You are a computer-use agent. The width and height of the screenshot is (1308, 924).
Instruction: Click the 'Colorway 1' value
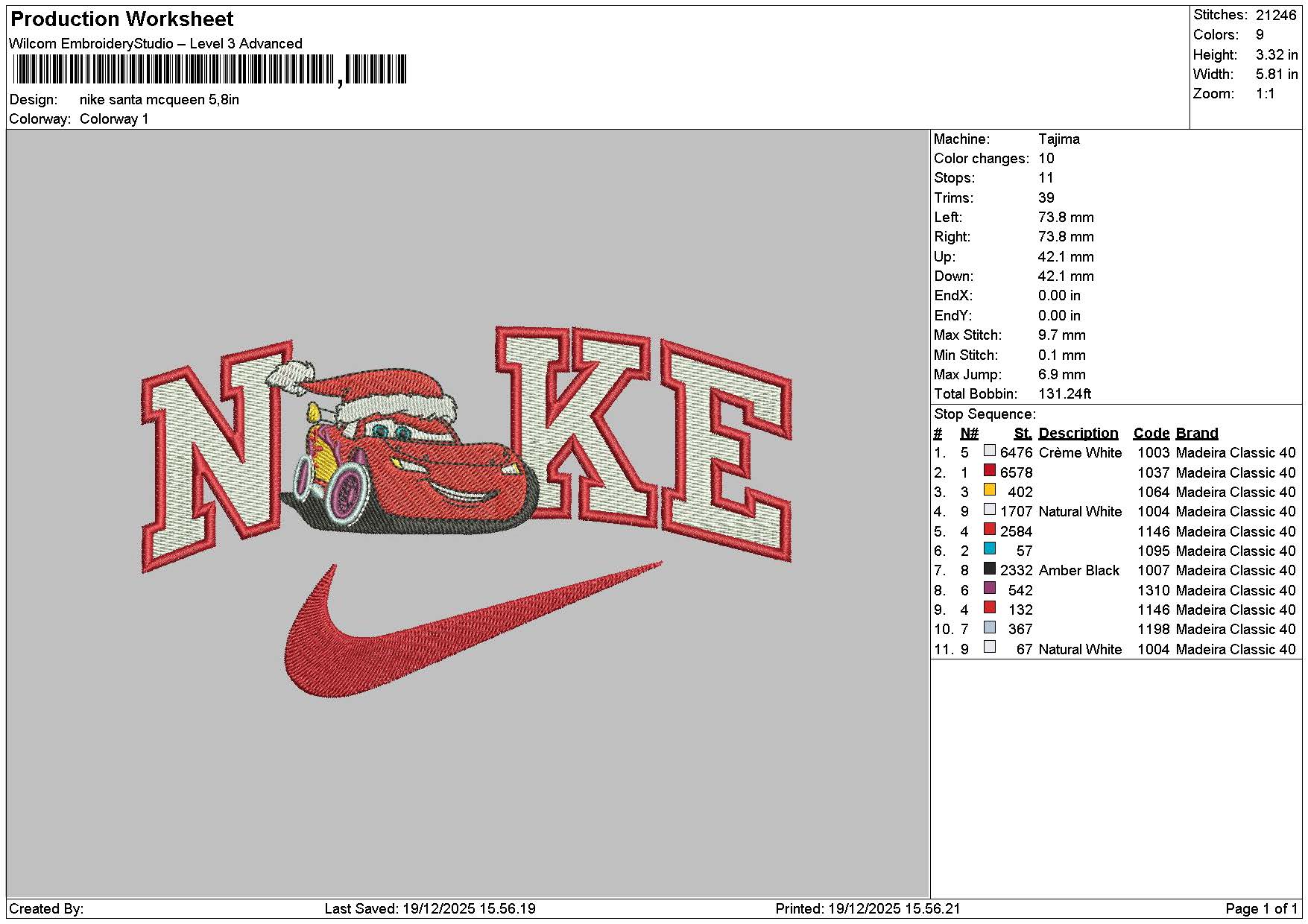point(114,119)
